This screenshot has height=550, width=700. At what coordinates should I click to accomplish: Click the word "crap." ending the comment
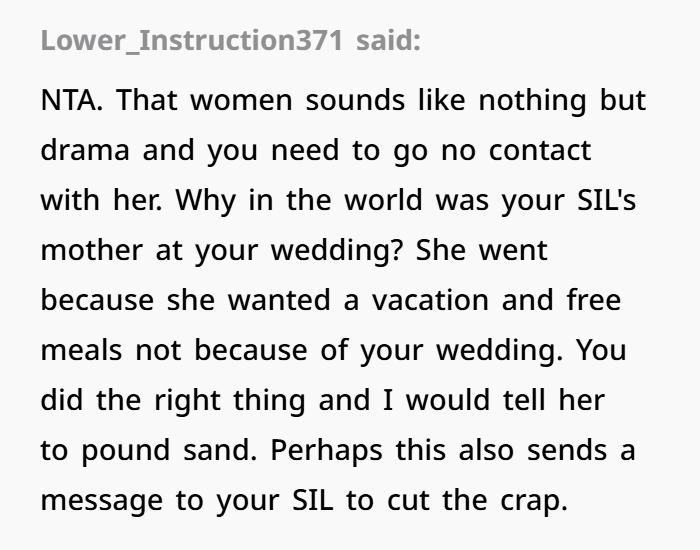[534, 502]
